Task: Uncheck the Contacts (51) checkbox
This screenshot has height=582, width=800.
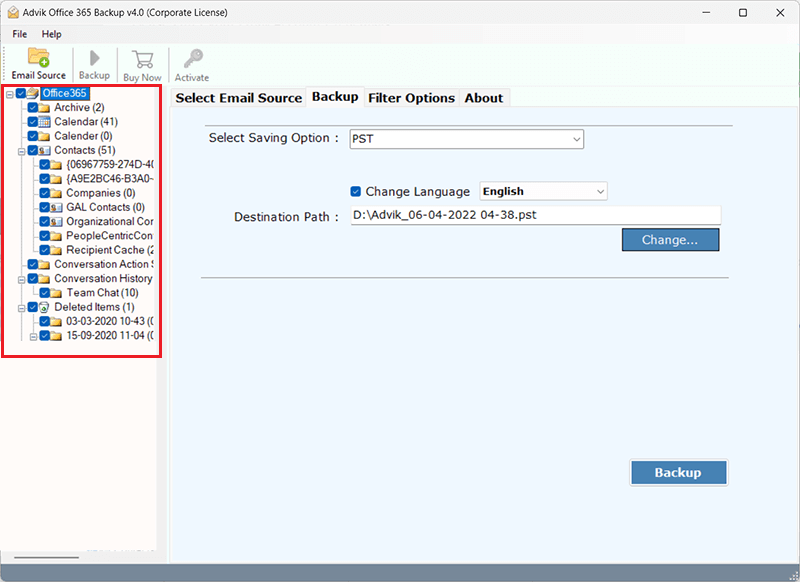Action: [33, 150]
